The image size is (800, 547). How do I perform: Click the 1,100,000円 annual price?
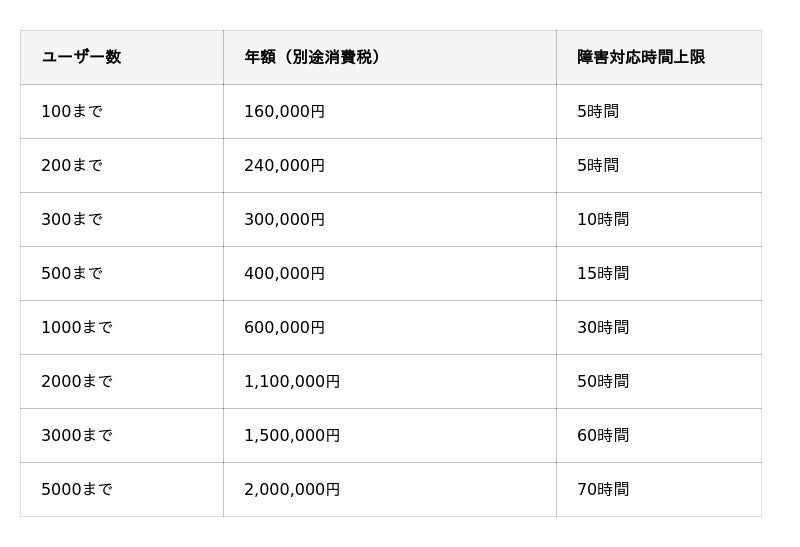click(292, 381)
